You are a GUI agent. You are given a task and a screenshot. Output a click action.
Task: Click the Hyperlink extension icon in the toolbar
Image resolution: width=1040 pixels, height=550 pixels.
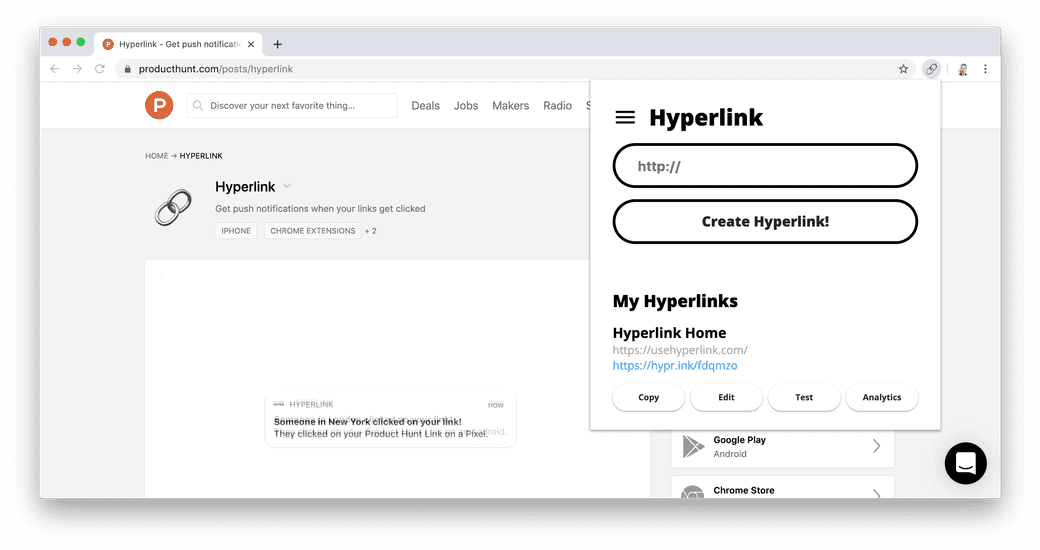[x=931, y=68]
